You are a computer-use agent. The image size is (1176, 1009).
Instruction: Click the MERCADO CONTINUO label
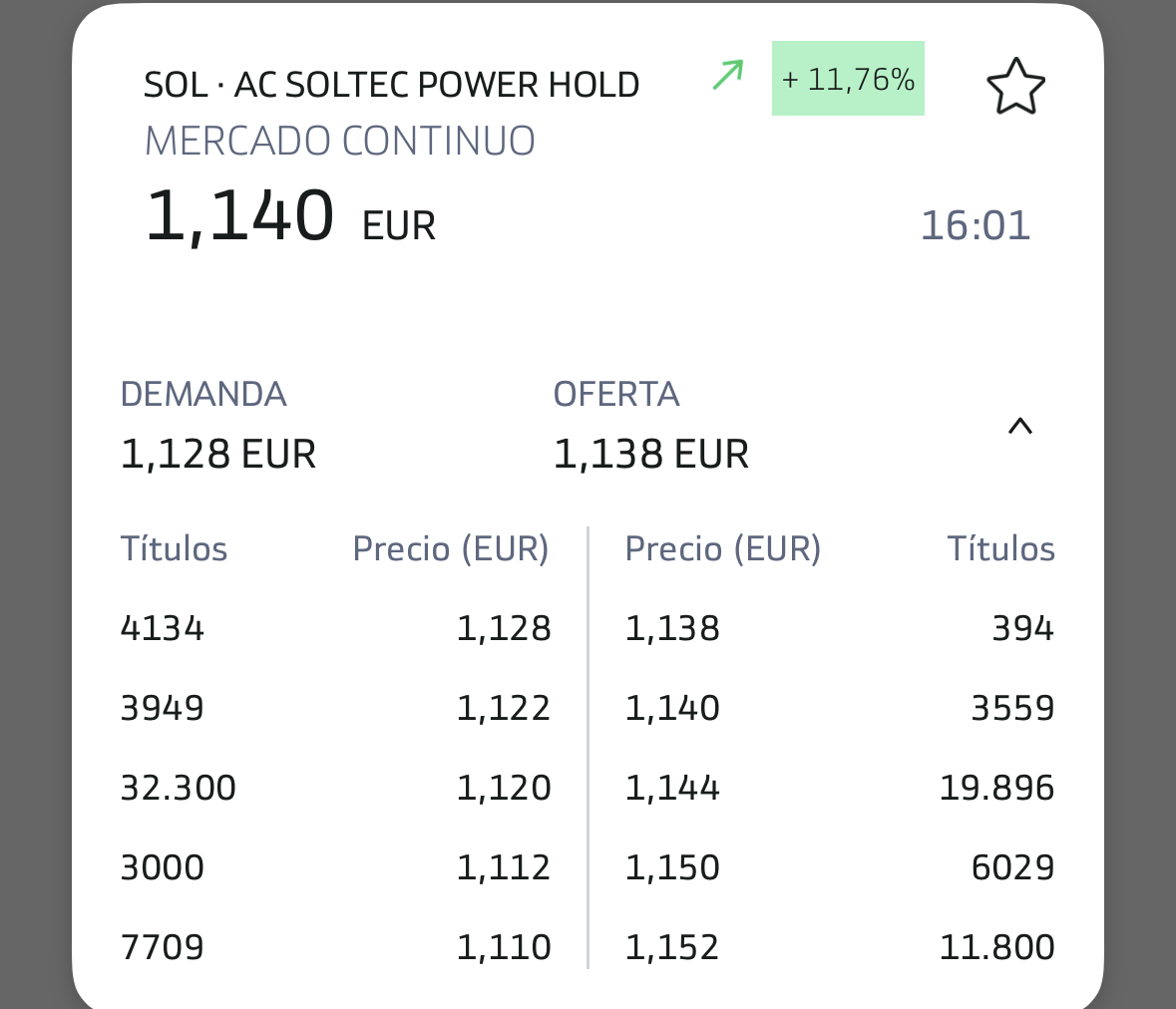340,142
